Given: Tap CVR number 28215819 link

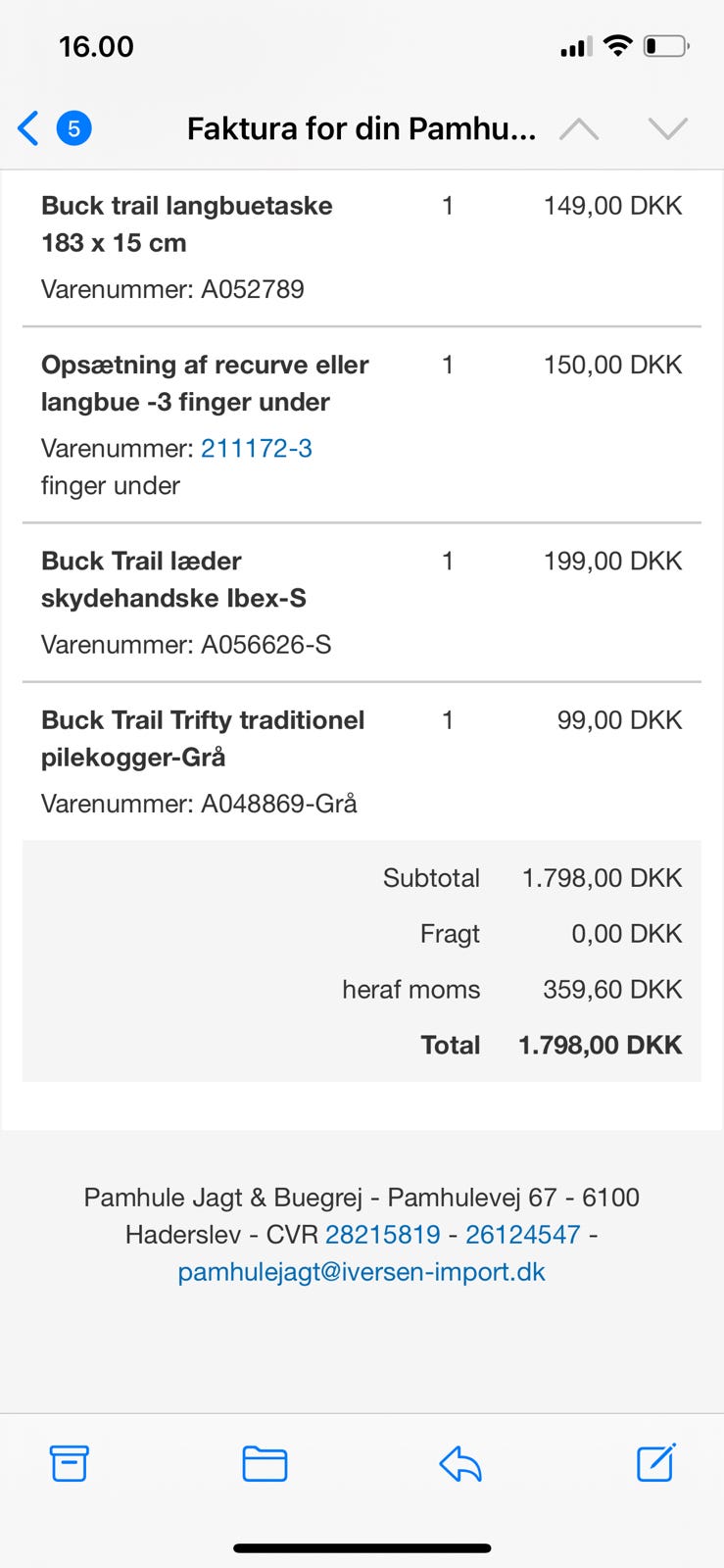Looking at the screenshot, I should tap(382, 1234).
